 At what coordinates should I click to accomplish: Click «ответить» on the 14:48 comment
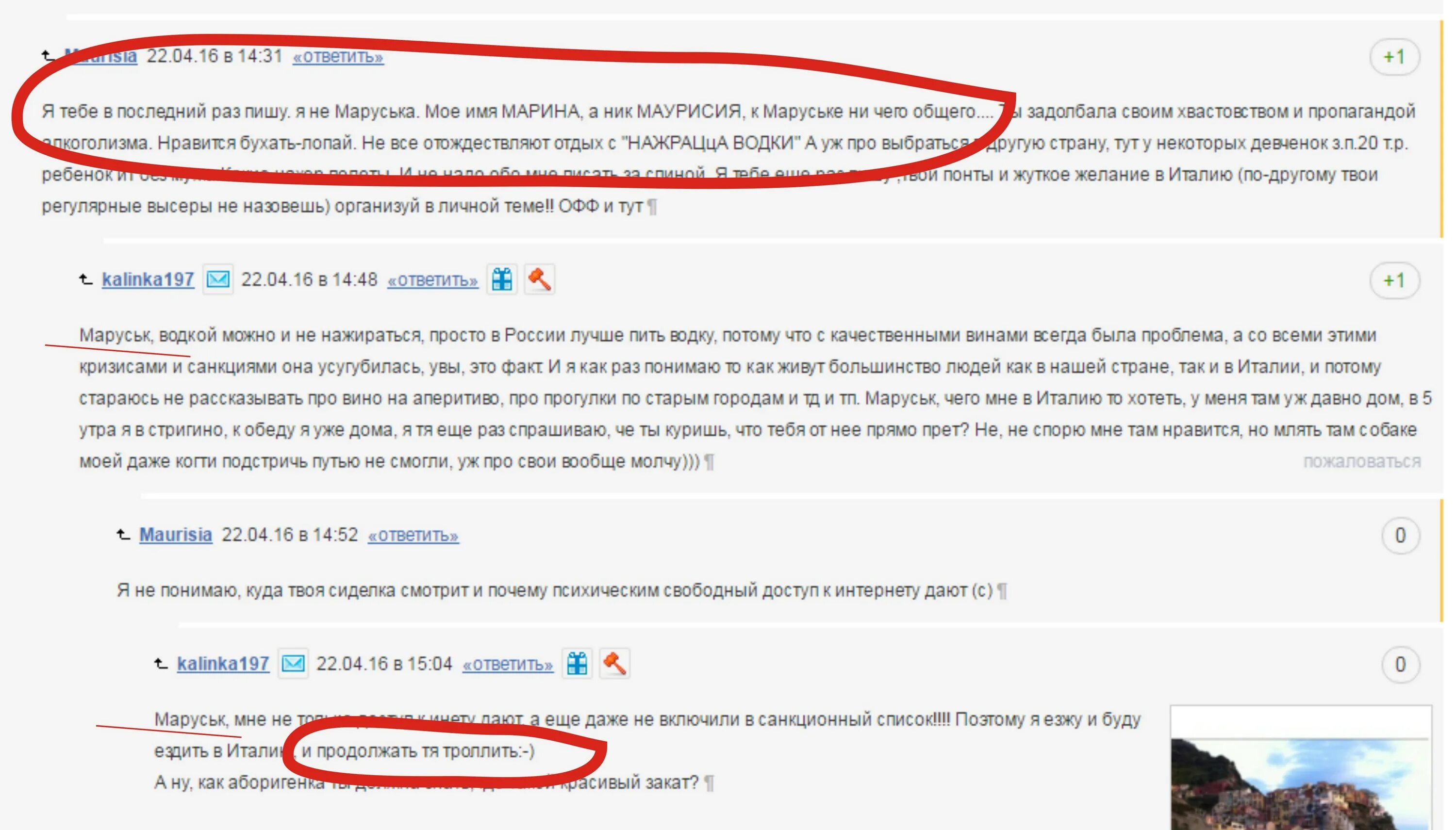tap(433, 280)
